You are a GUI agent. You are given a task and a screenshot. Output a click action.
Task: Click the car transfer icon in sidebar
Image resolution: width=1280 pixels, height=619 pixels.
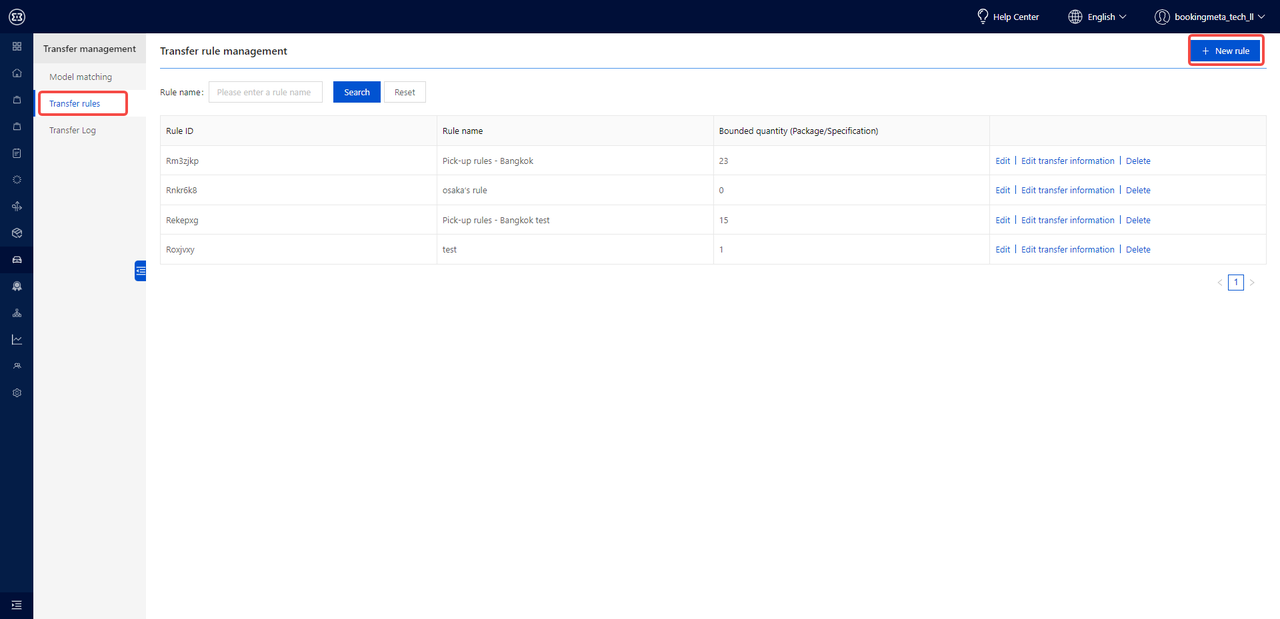16,260
